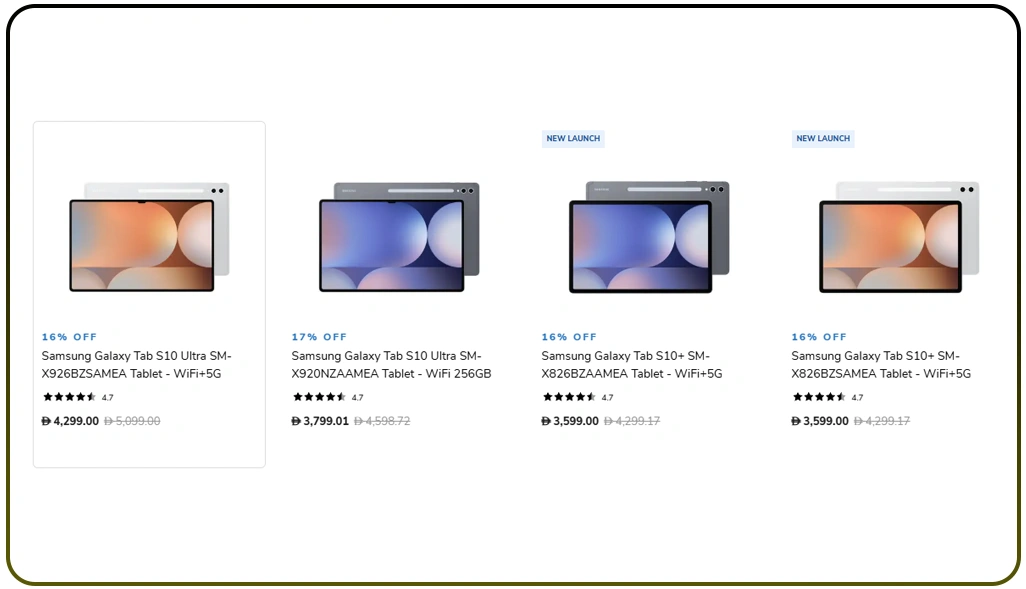Click the gray Tab S10 Ultra 256GB image
The height and width of the screenshot is (589, 1026).
click(x=399, y=237)
